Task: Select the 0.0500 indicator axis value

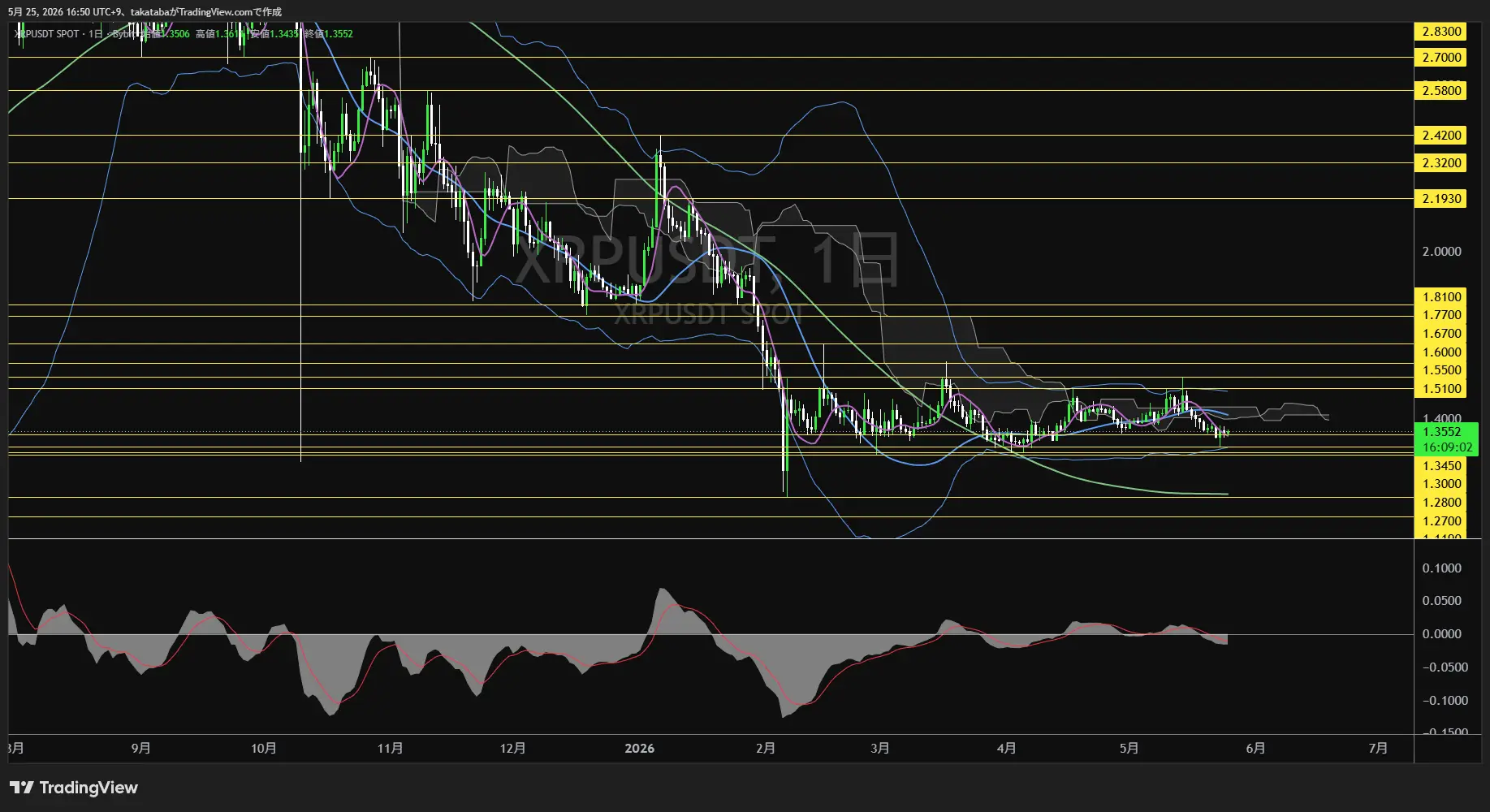Action: pos(1441,601)
